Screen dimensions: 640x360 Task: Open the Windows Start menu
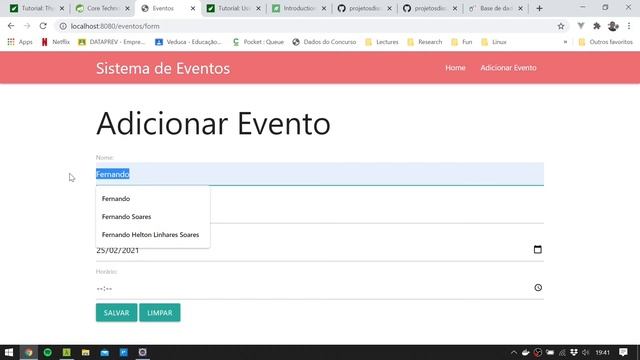point(9,352)
